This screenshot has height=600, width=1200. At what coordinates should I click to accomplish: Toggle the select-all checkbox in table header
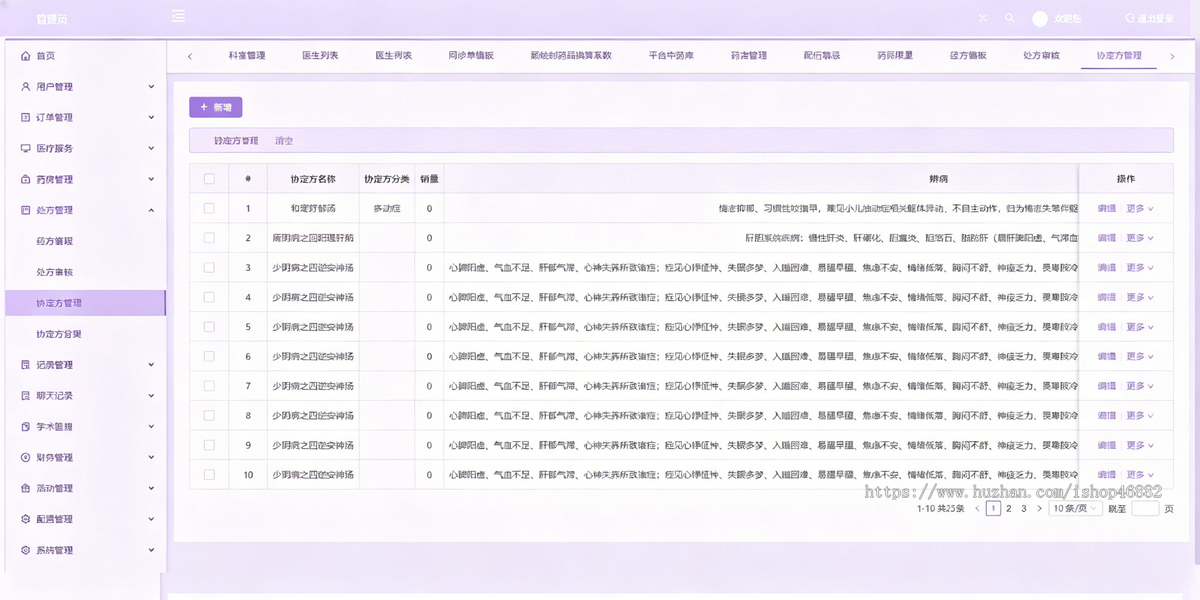pyautogui.click(x=209, y=179)
